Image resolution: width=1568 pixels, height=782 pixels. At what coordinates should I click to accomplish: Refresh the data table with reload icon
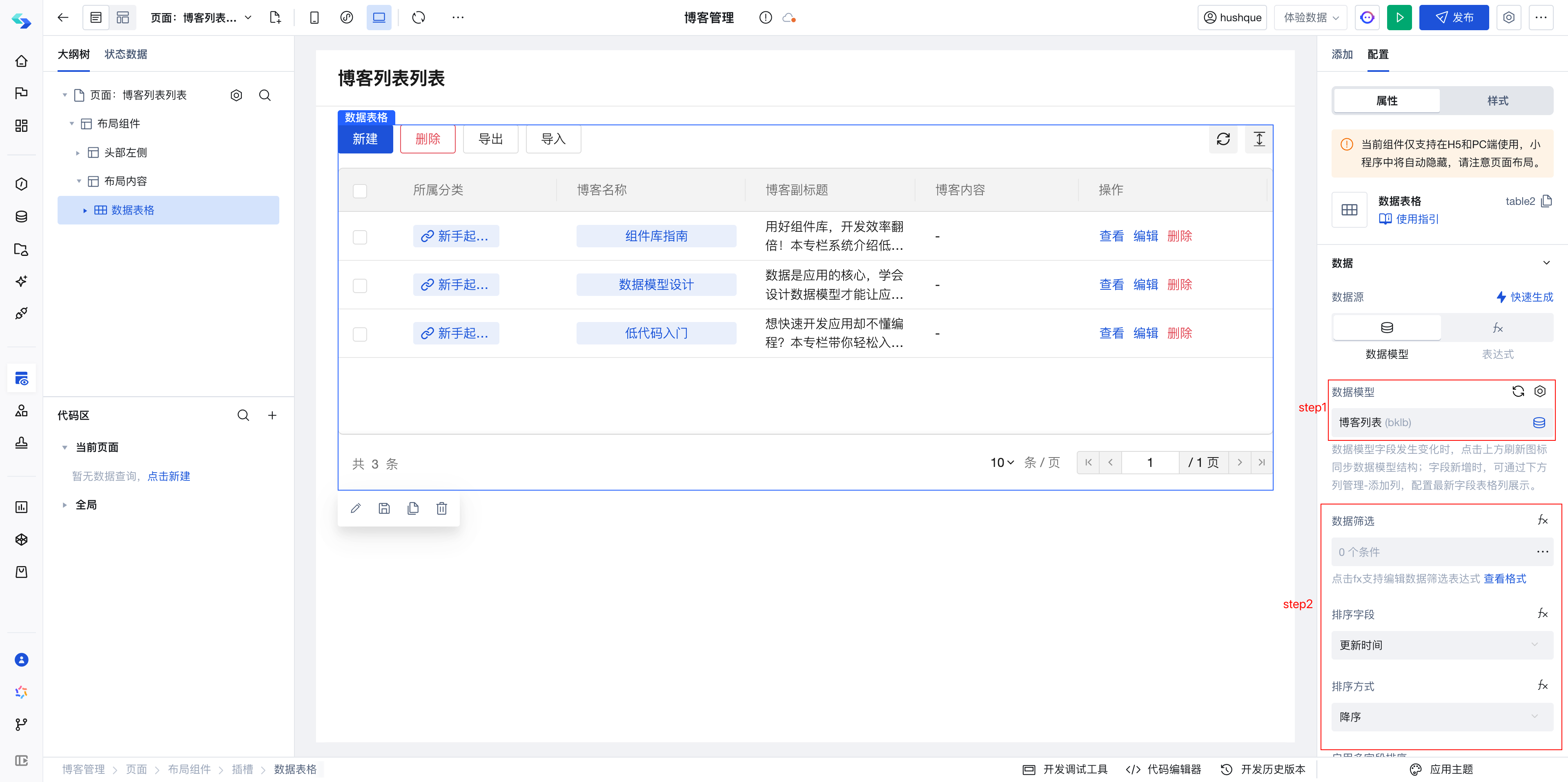click(1223, 139)
